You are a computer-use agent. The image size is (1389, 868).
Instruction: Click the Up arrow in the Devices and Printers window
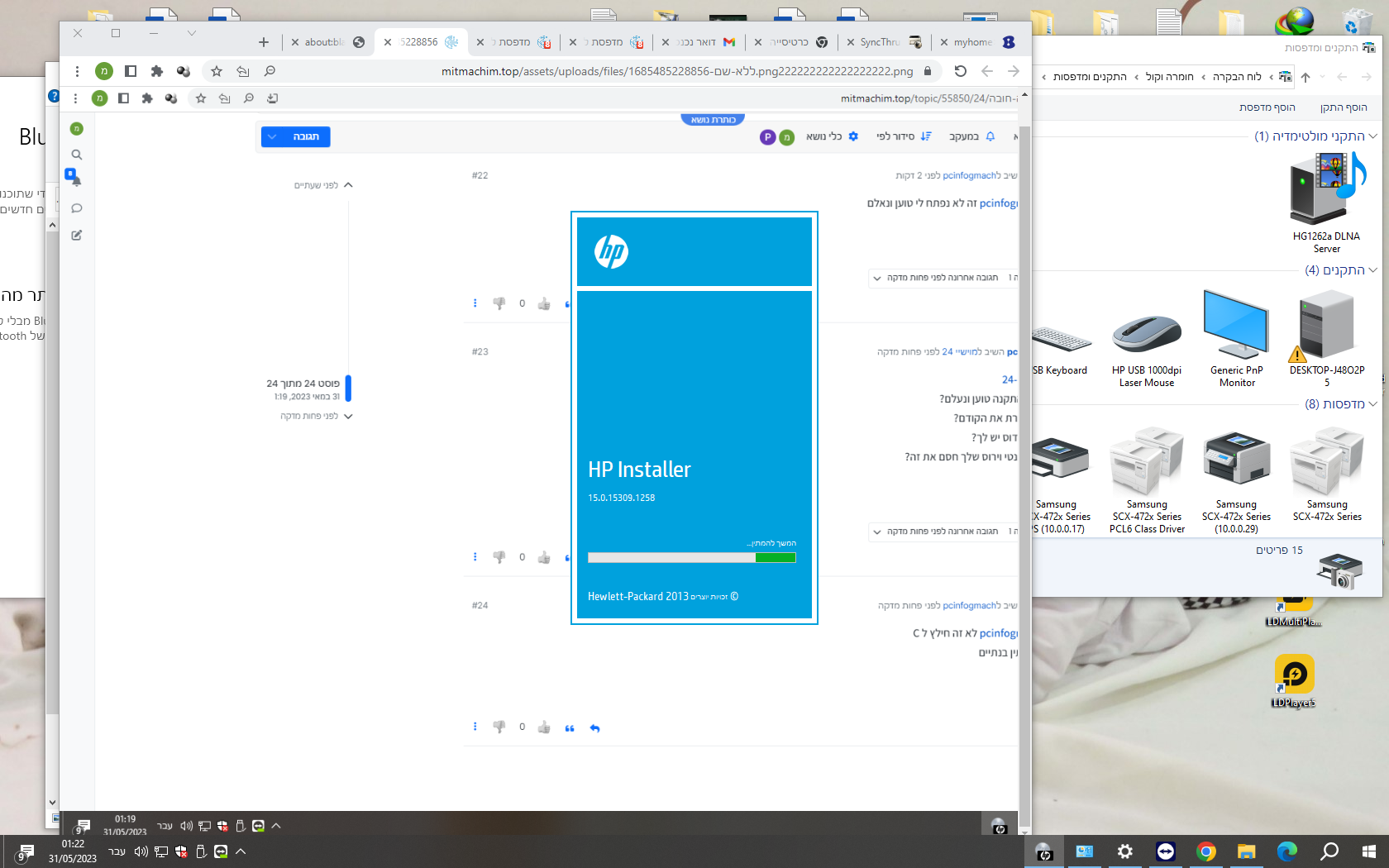tap(1305, 77)
